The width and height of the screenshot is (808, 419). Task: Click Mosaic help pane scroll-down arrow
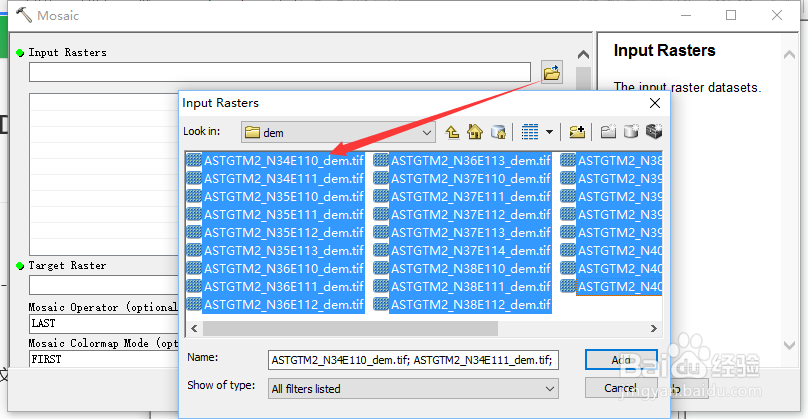pos(789,345)
